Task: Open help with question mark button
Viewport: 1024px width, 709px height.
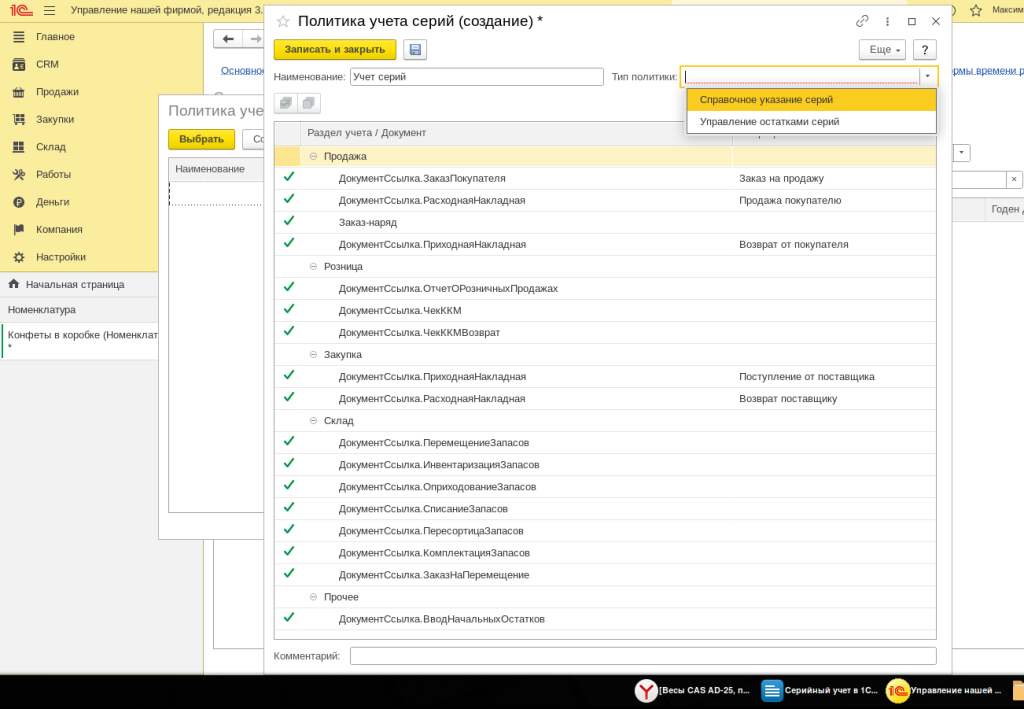Action: click(925, 50)
